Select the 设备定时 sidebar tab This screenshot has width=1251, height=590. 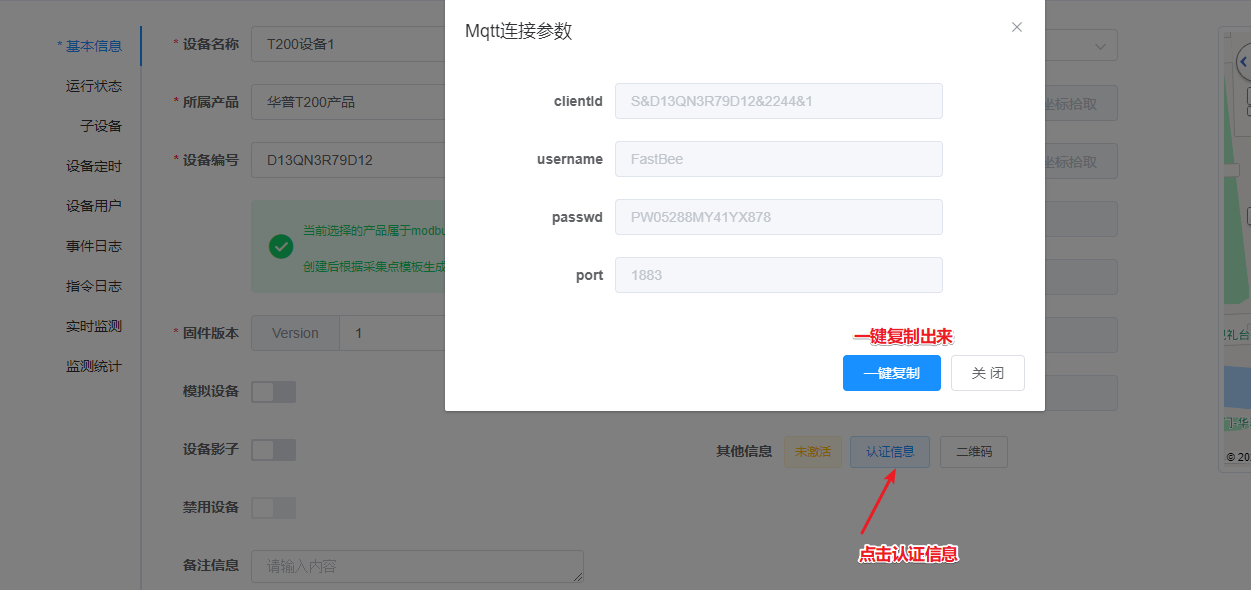(x=94, y=166)
